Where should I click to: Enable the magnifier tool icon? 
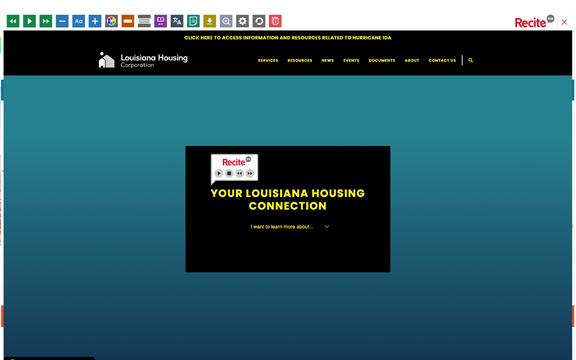pyautogui.click(x=226, y=21)
